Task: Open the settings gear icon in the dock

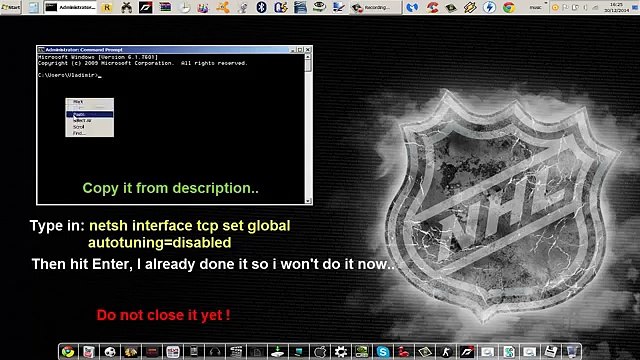Action: point(341,351)
